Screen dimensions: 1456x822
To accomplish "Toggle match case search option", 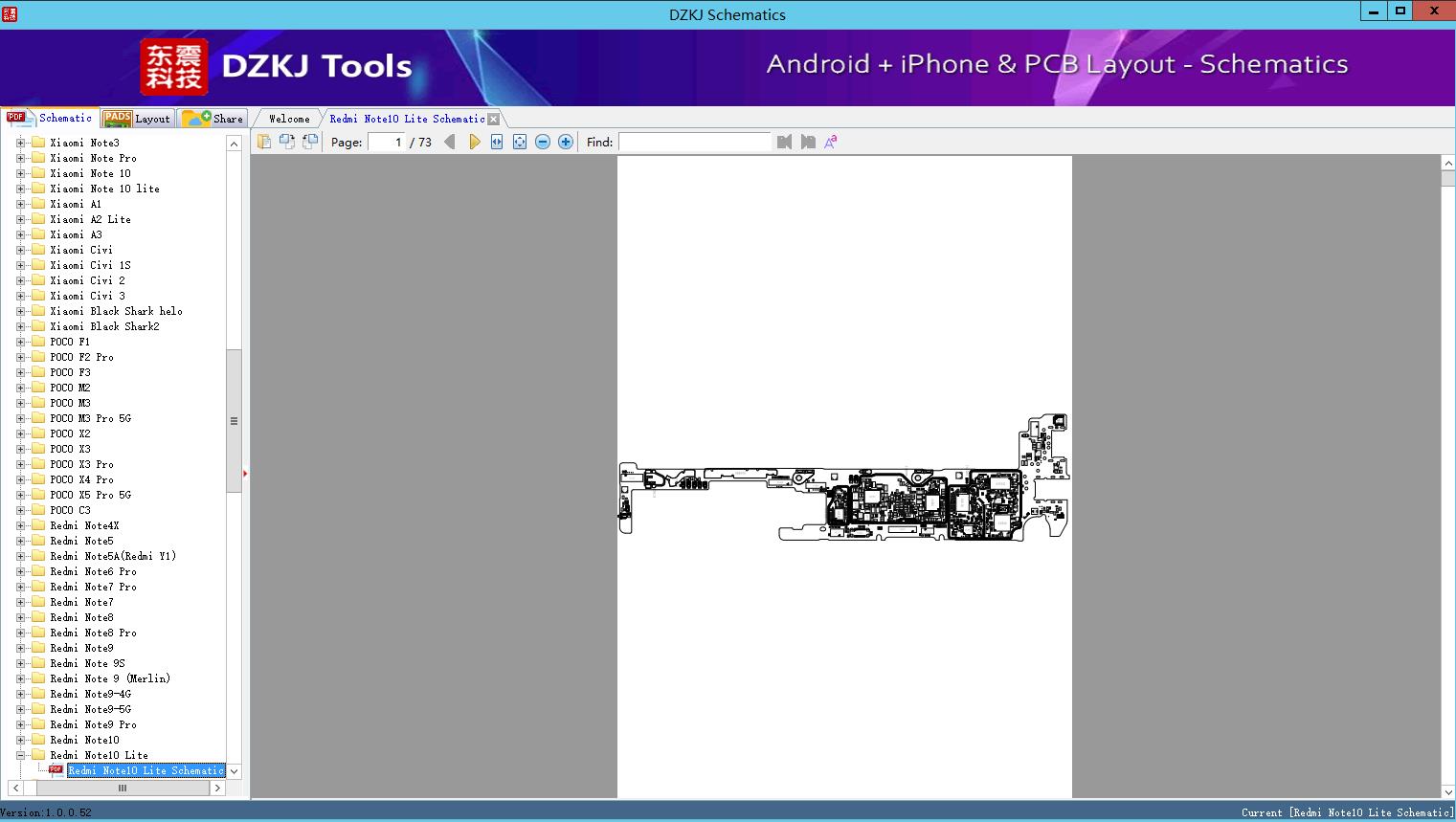I will pyautogui.click(x=831, y=142).
